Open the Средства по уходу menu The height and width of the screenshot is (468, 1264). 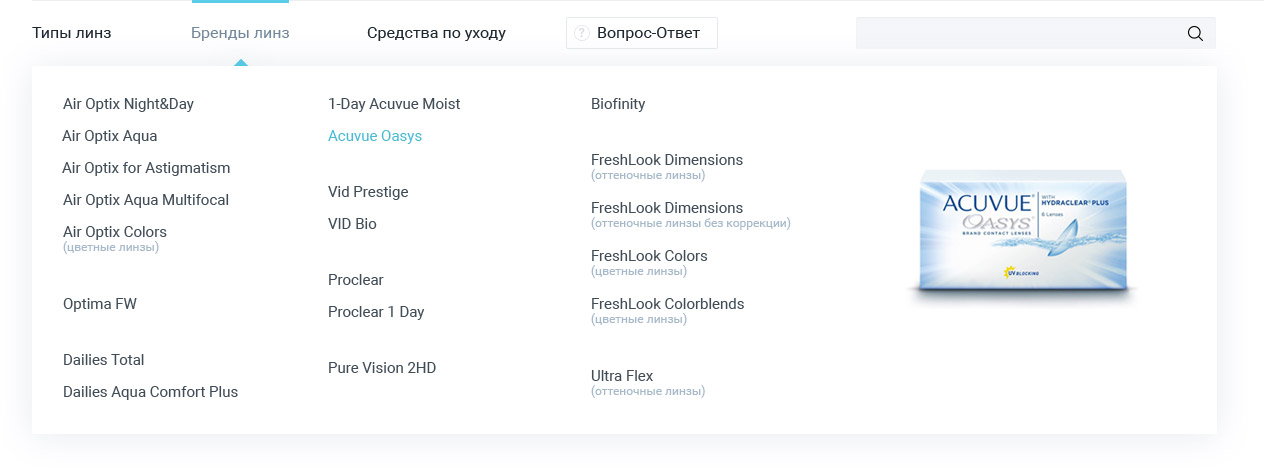(x=436, y=33)
